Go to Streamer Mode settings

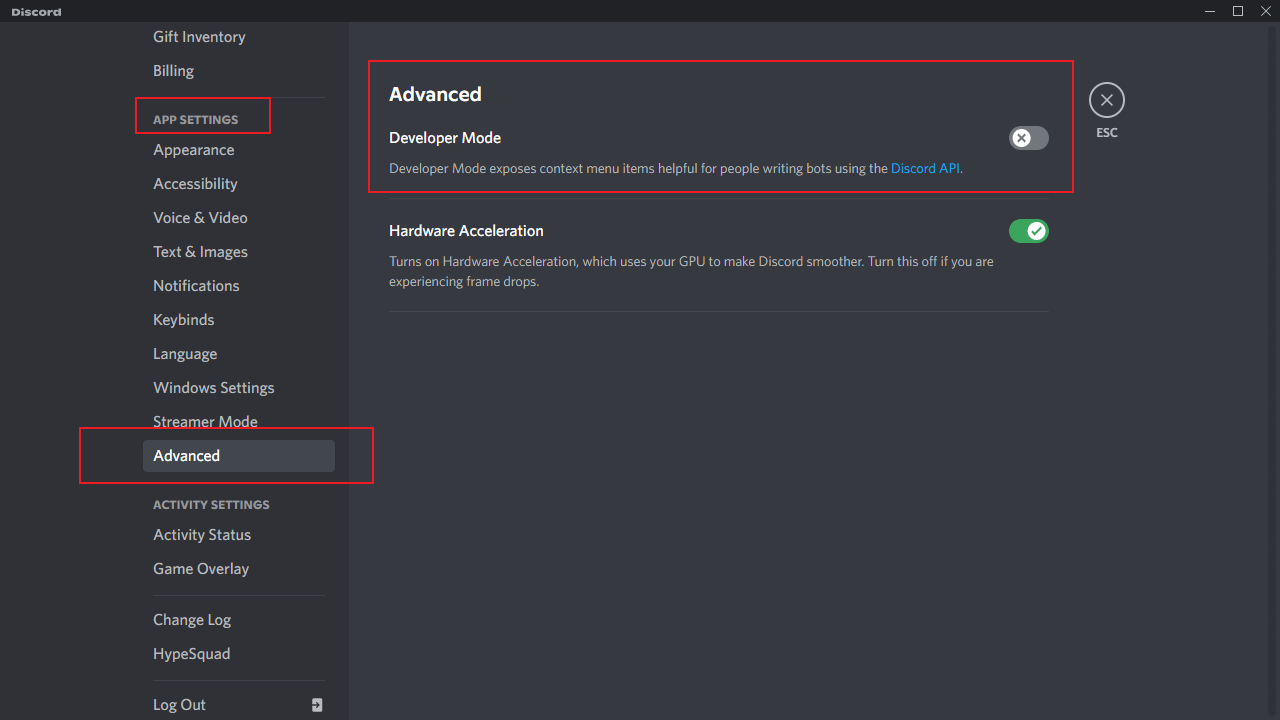tap(205, 422)
